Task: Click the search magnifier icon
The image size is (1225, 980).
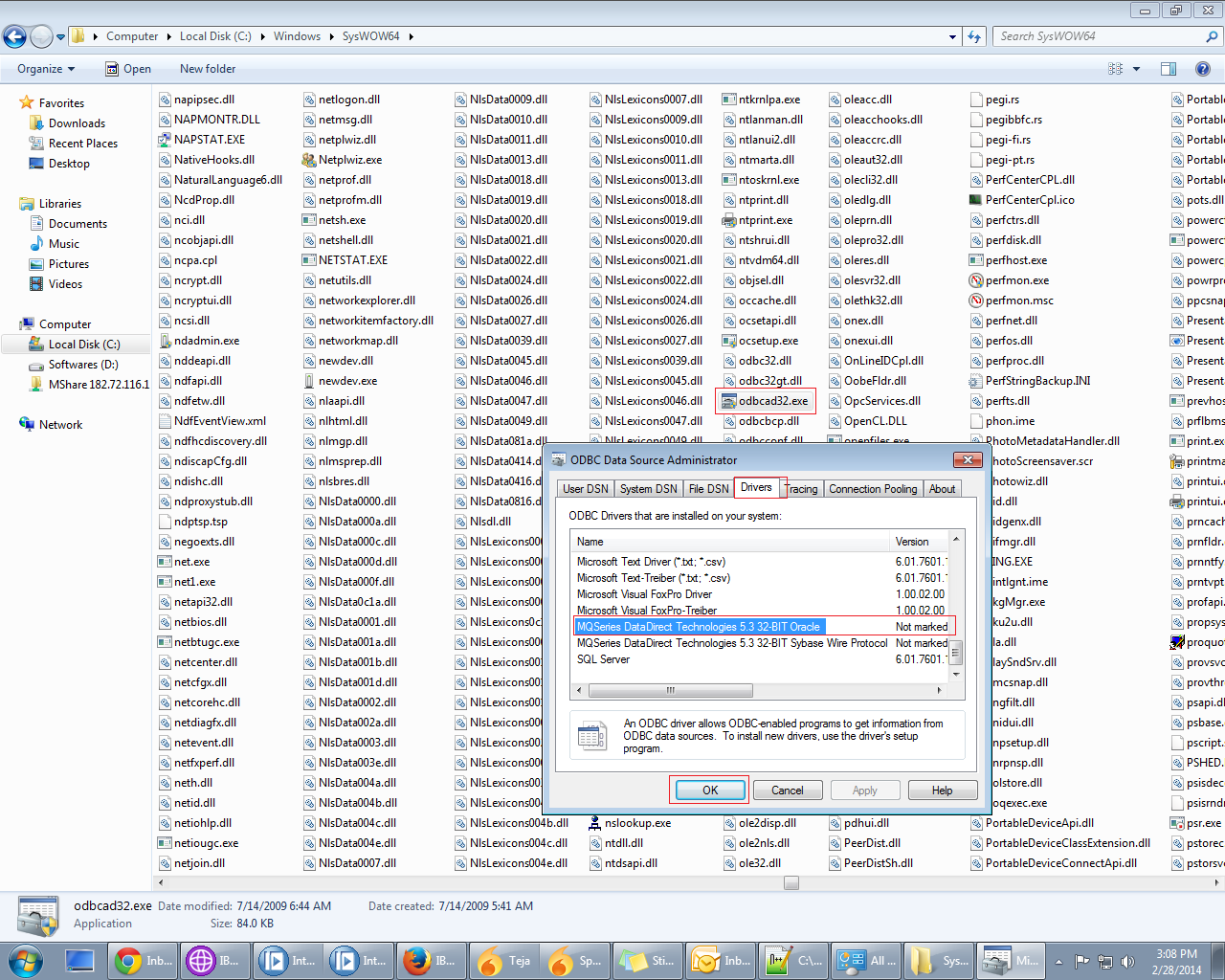Action: point(1213,36)
